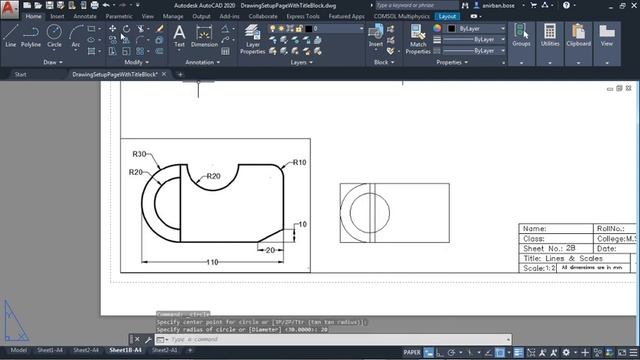The height and width of the screenshot is (360, 640).
Task: Open the Annotate ribbon tab
Action: point(85,16)
